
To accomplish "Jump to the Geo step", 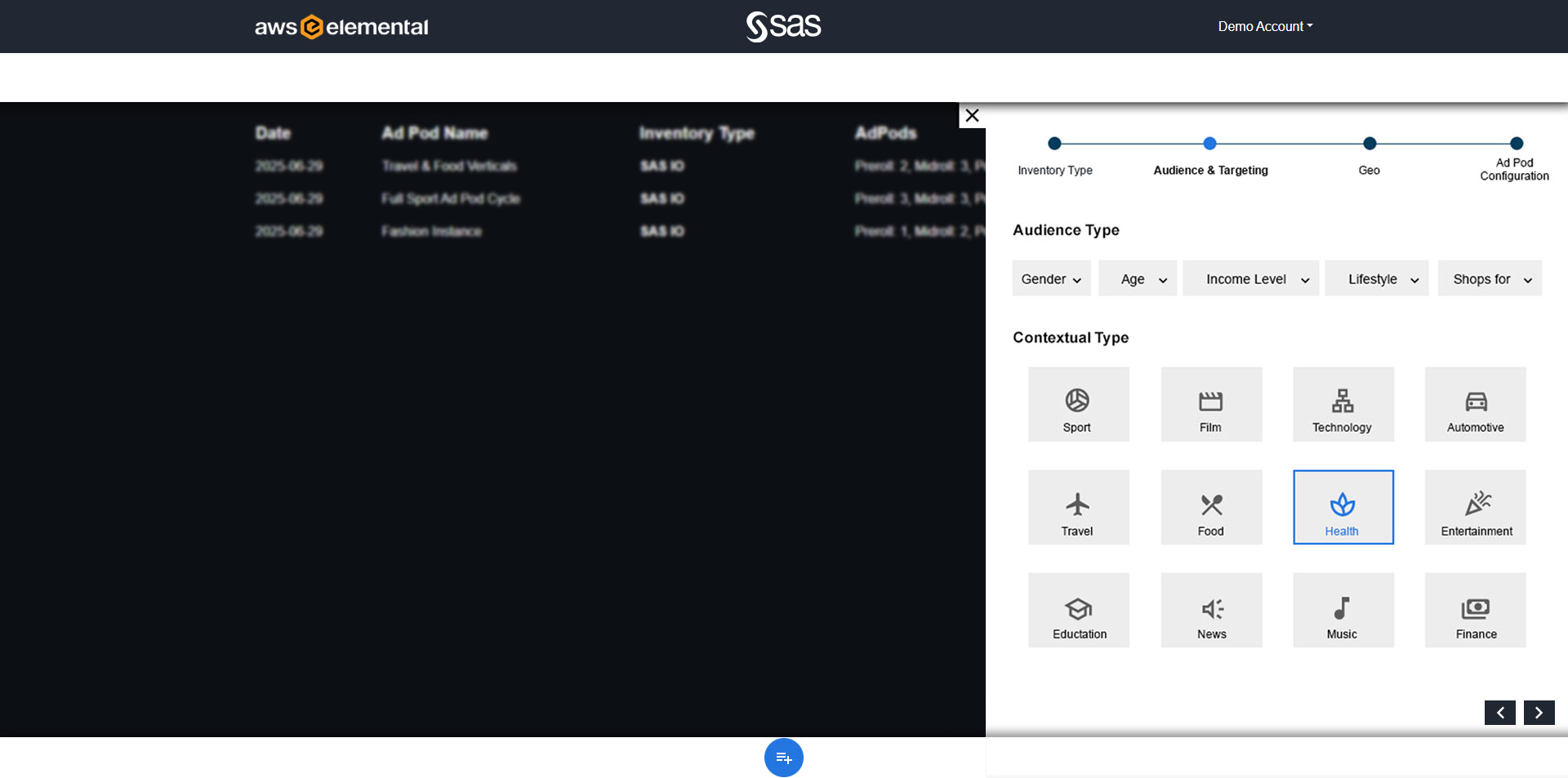I will coord(1370,144).
